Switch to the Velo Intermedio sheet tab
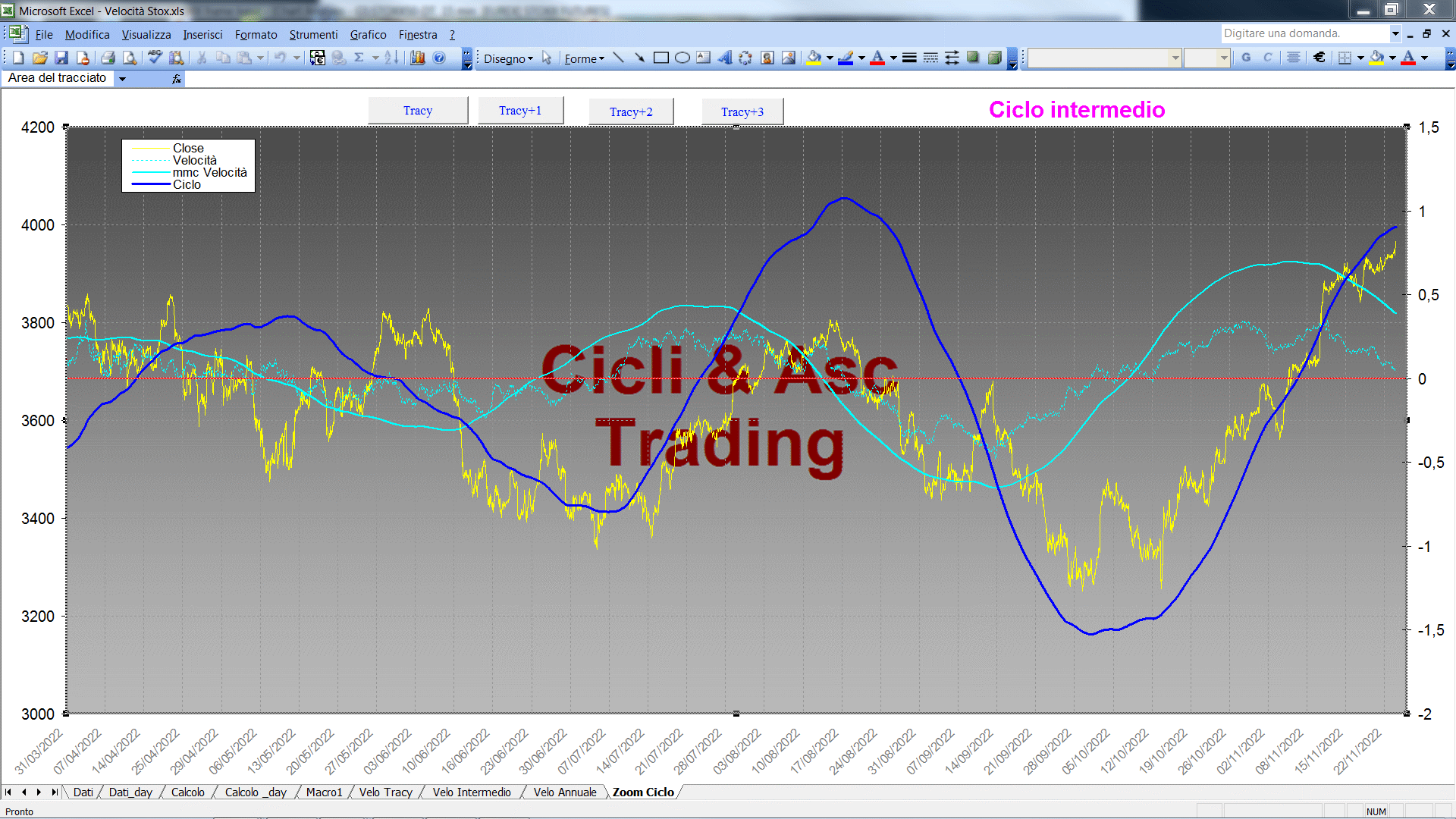The width and height of the screenshot is (1456, 819). (472, 792)
